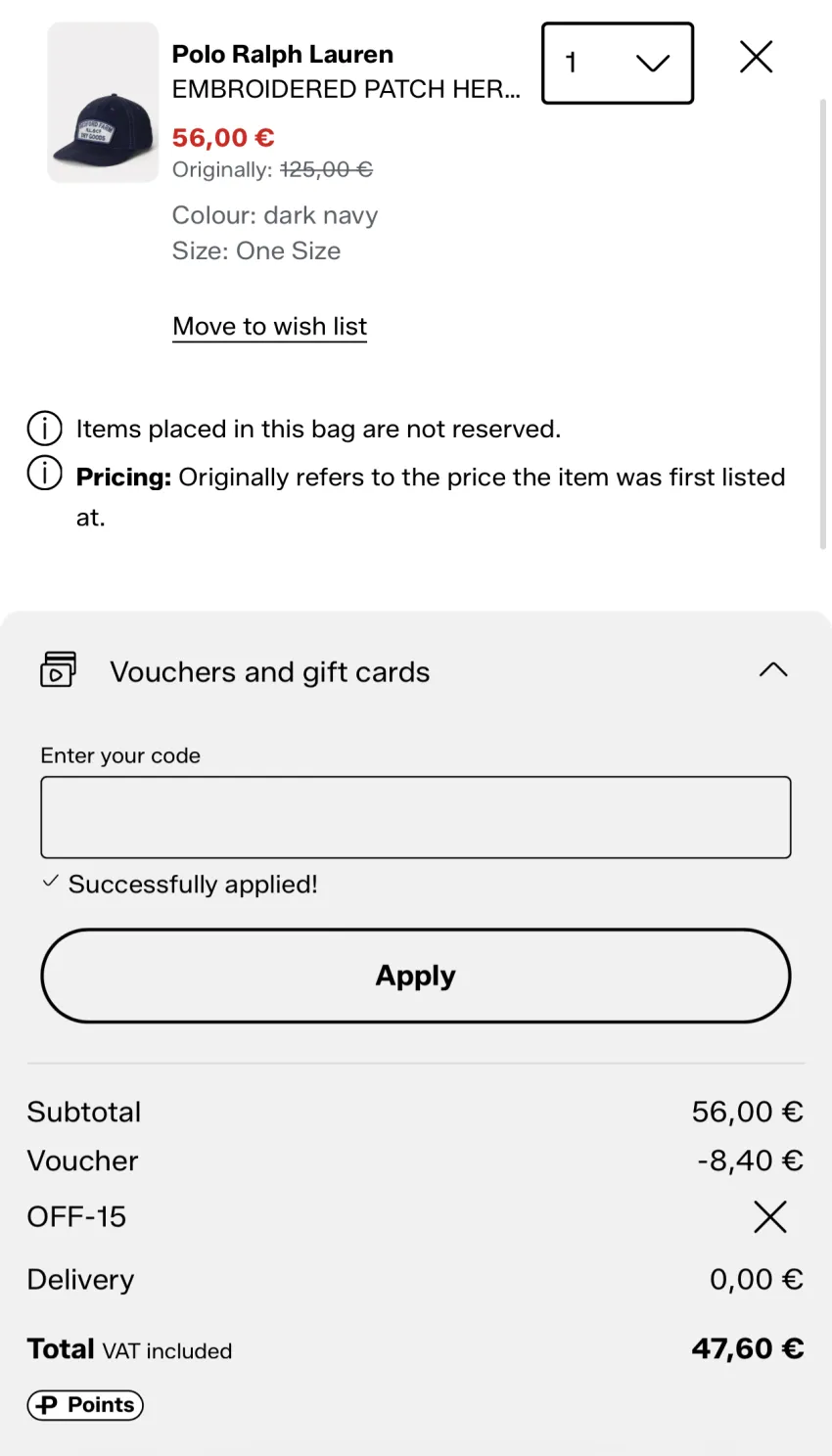Image resolution: width=832 pixels, height=1456 pixels.
Task: Click the sale price 56,00 €
Action: click(223, 138)
